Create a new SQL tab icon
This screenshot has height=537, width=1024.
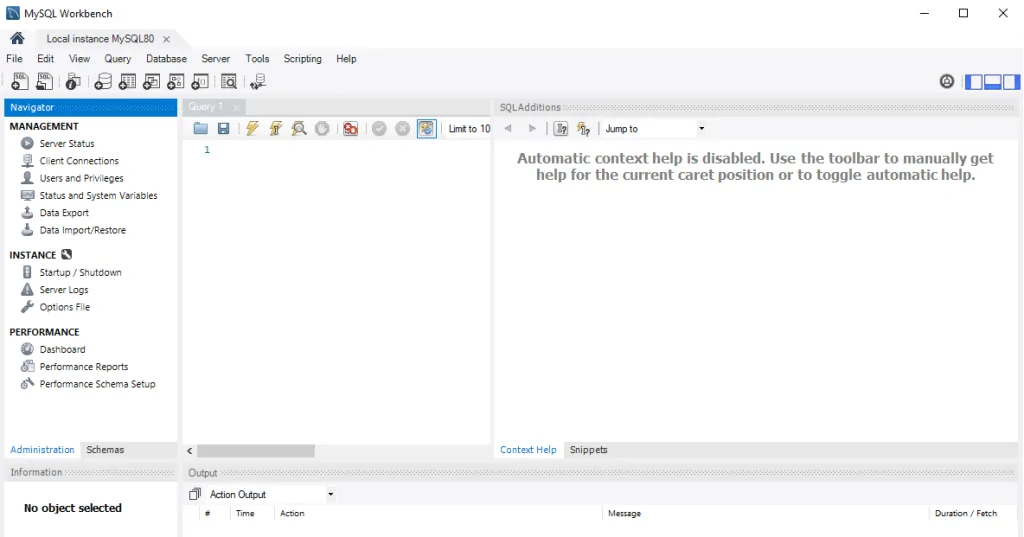click(x=20, y=81)
